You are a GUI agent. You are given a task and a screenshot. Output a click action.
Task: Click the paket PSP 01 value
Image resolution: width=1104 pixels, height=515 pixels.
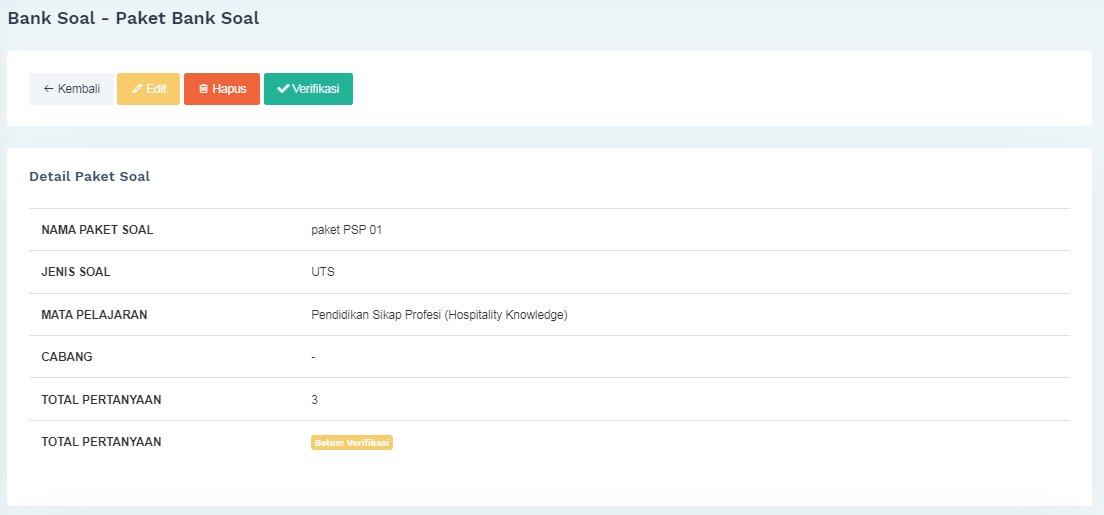[x=346, y=230]
